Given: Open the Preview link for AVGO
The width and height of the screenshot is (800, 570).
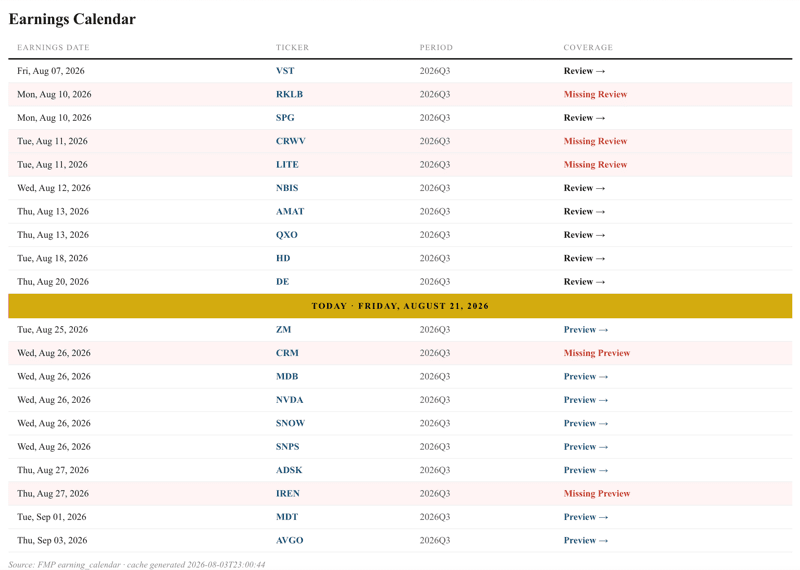Looking at the screenshot, I should click(x=586, y=541).
